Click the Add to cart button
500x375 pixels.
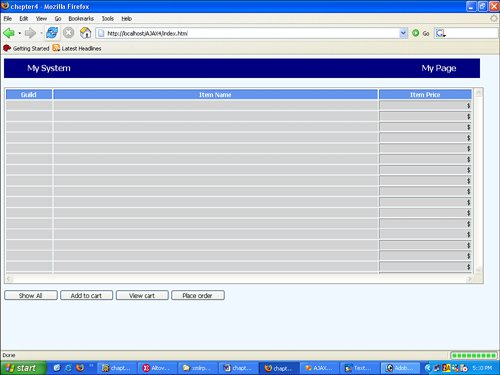pyautogui.click(x=86, y=295)
